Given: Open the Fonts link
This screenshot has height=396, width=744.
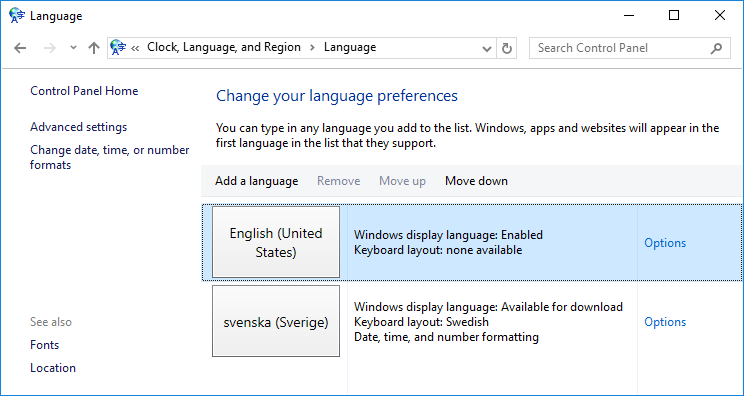Looking at the screenshot, I should (45, 345).
